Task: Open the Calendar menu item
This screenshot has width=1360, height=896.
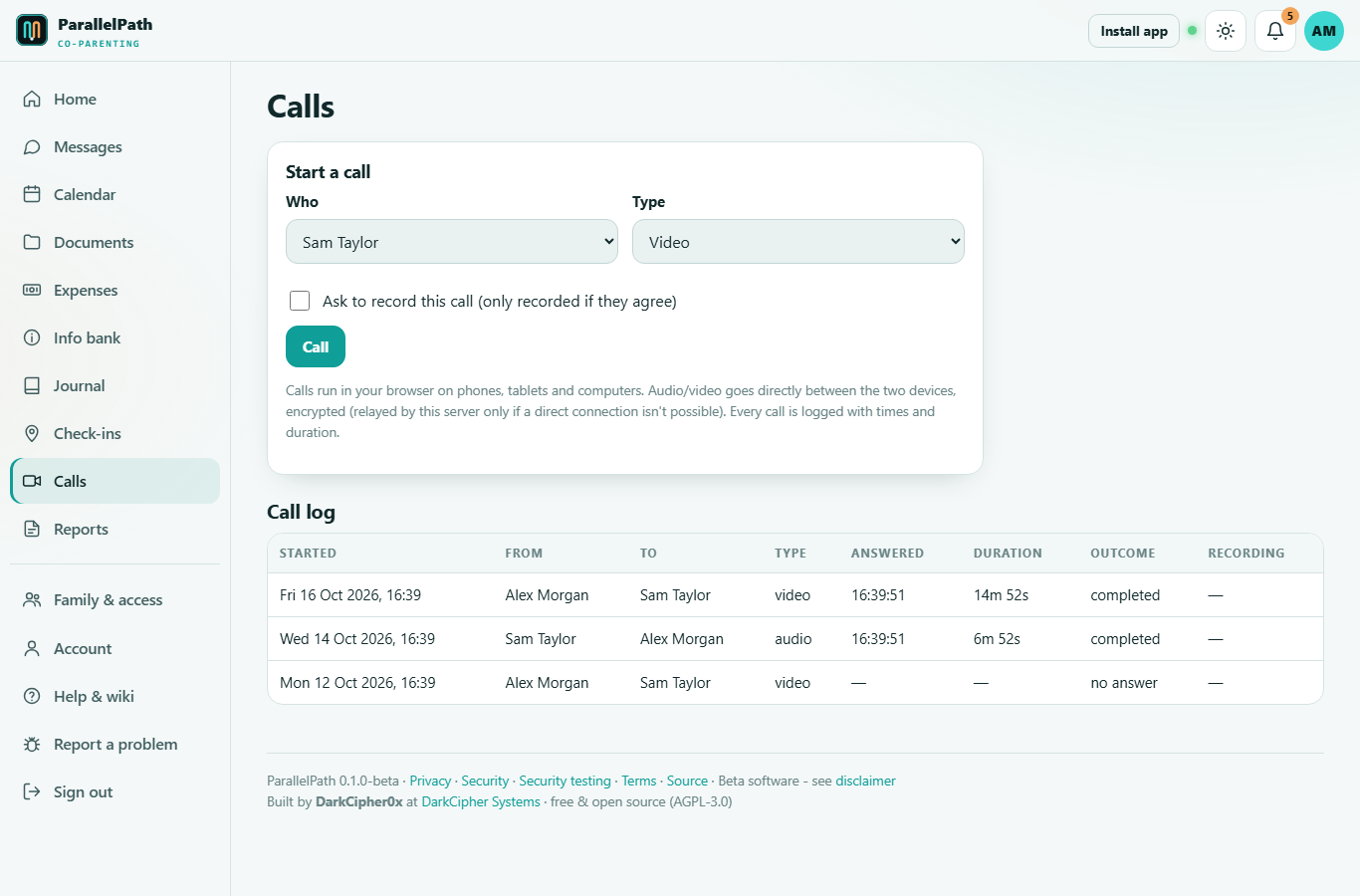Action: coord(114,194)
